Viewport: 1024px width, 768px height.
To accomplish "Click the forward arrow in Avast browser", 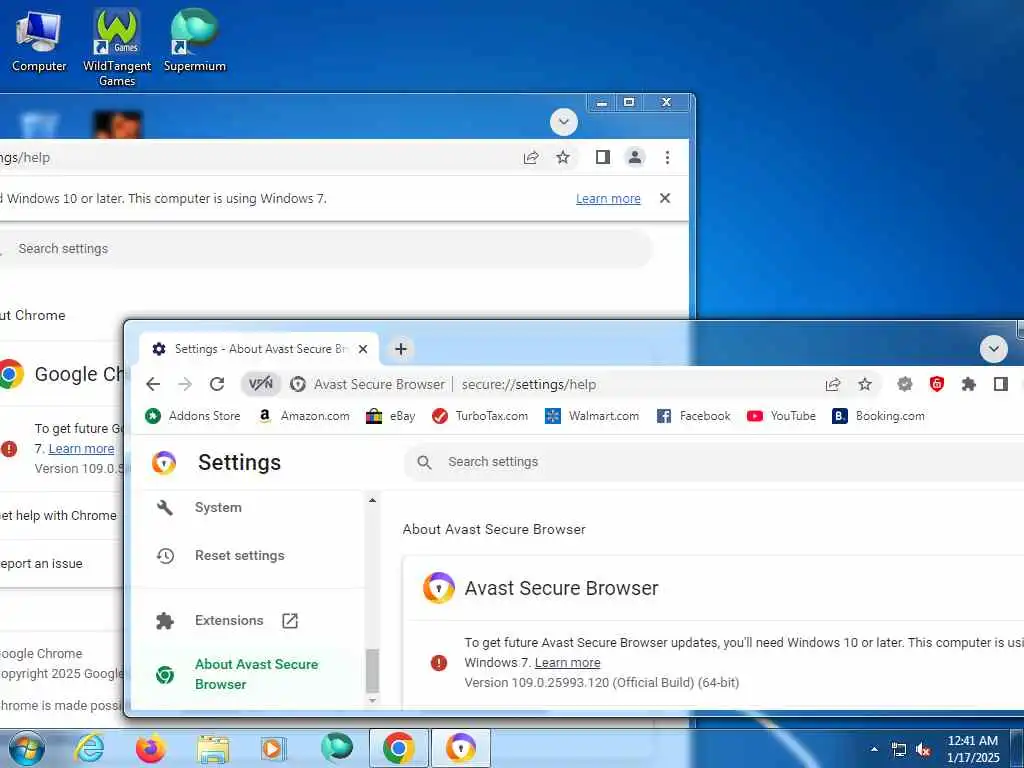I will click(185, 384).
